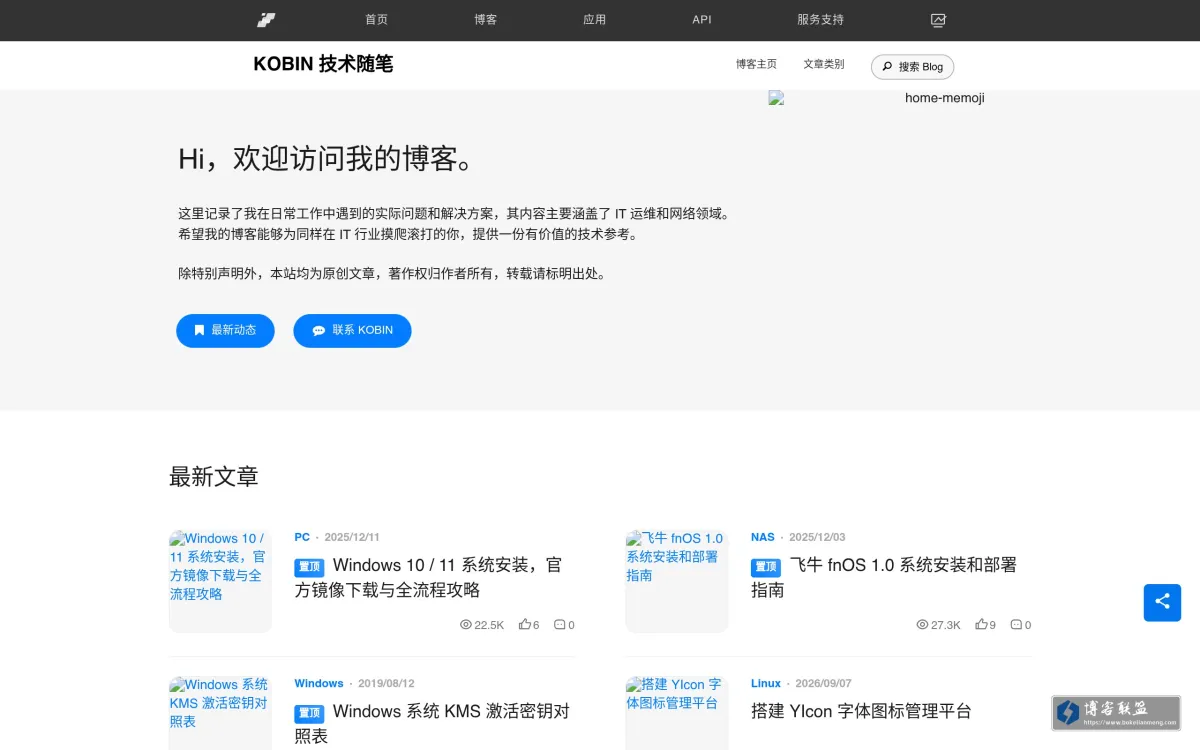Click the 最新文章 heading
1200x750 pixels.
click(214, 477)
